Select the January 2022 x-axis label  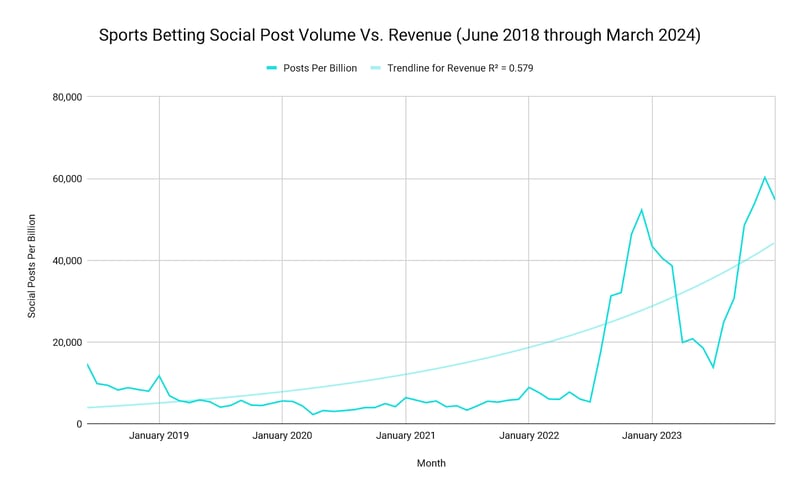pyautogui.click(x=529, y=436)
